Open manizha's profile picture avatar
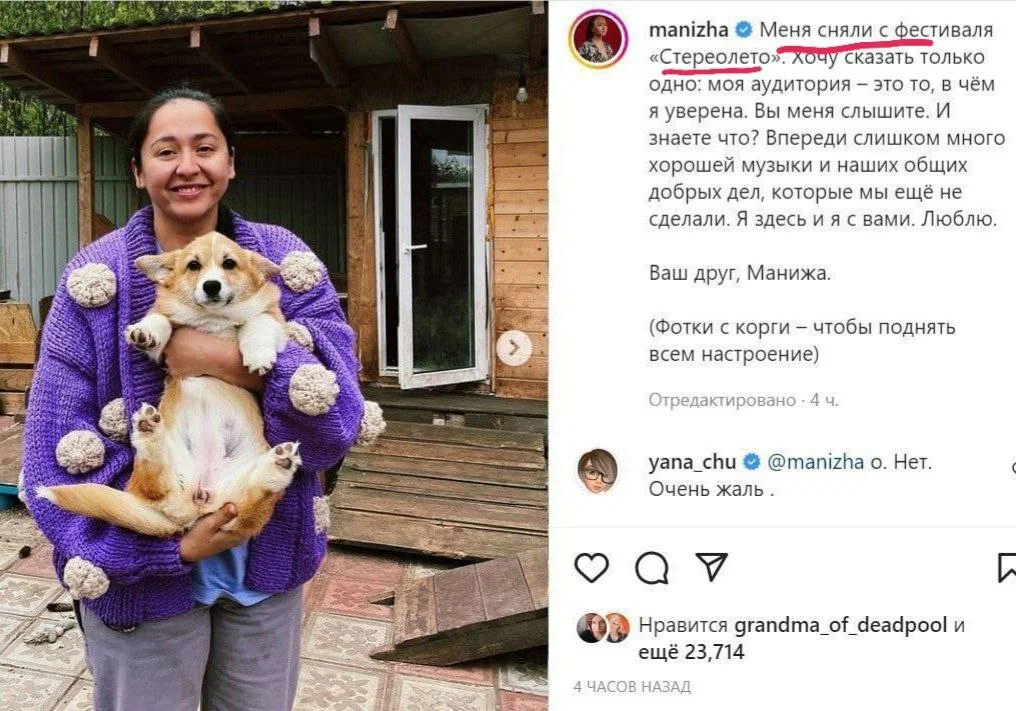 pyautogui.click(x=598, y=39)
